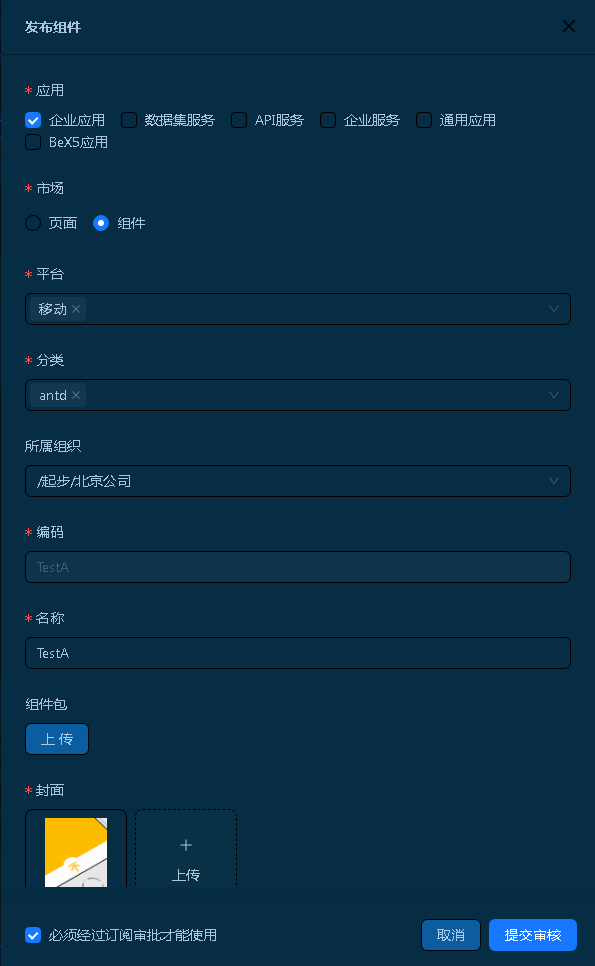Check the 通用应用 checkbox
This screenshot has height=966, width=595.
[x=424, y=120]
